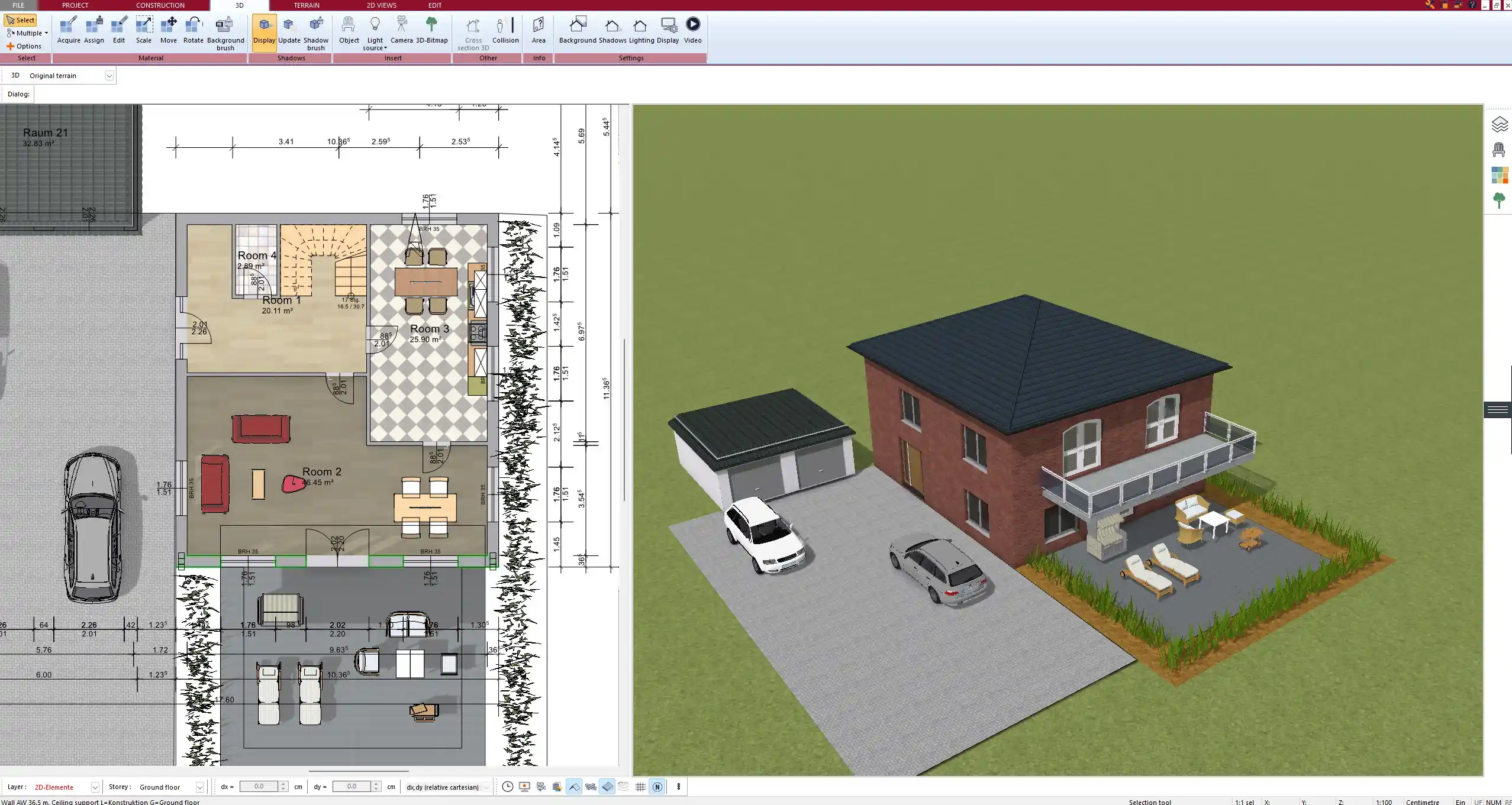Open the Area info tool
This screenshot has height=805, width=1512.
(x=539, y=31)
